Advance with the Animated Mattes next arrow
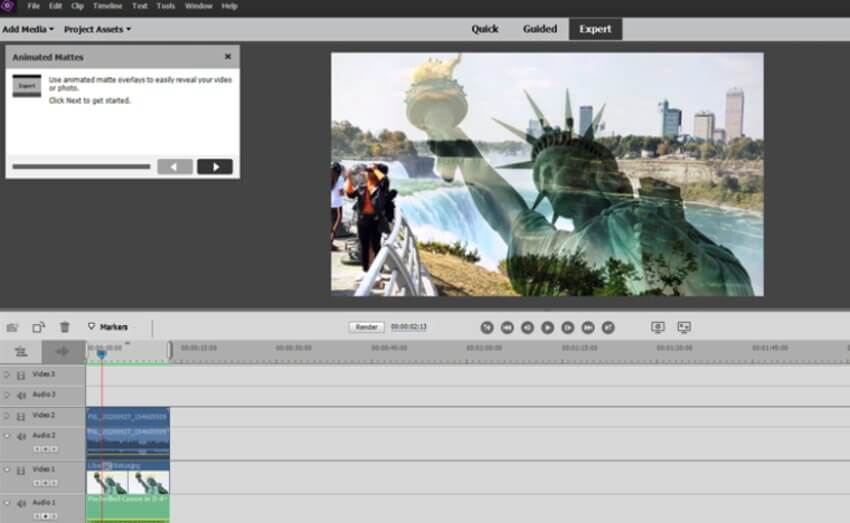 [215, 167]
